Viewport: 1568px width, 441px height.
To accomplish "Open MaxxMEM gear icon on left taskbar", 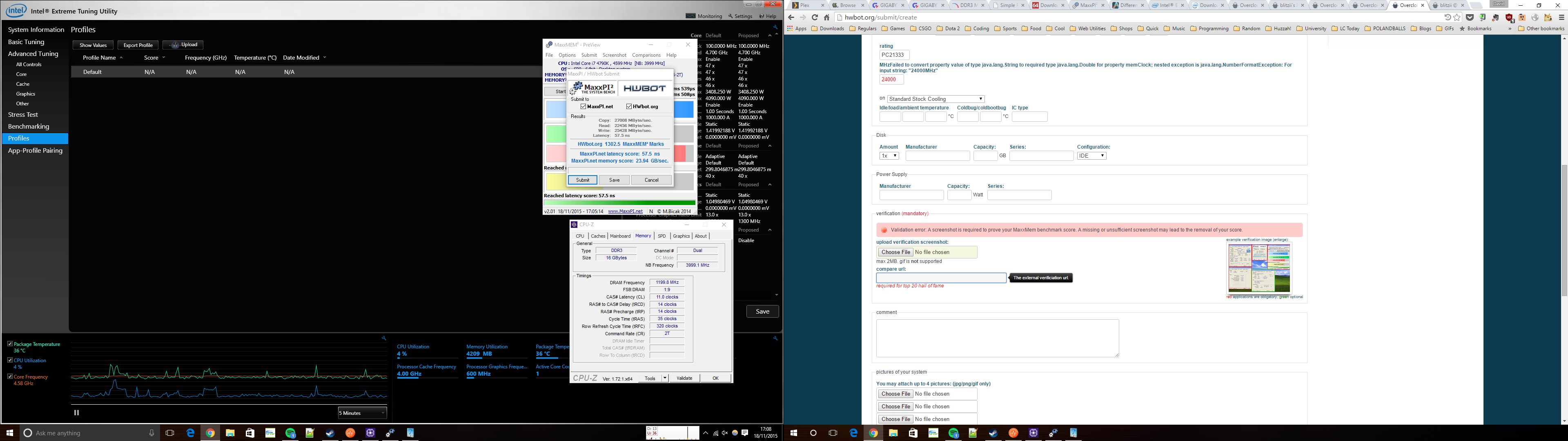I will tap(391, 433).
